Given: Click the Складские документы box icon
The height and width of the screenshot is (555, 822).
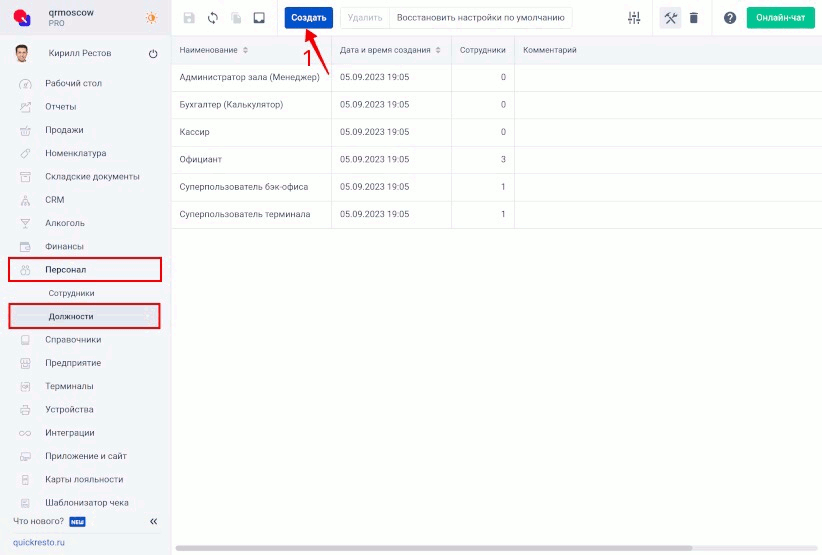Looking at the screenshot, I should pos(25,177).
